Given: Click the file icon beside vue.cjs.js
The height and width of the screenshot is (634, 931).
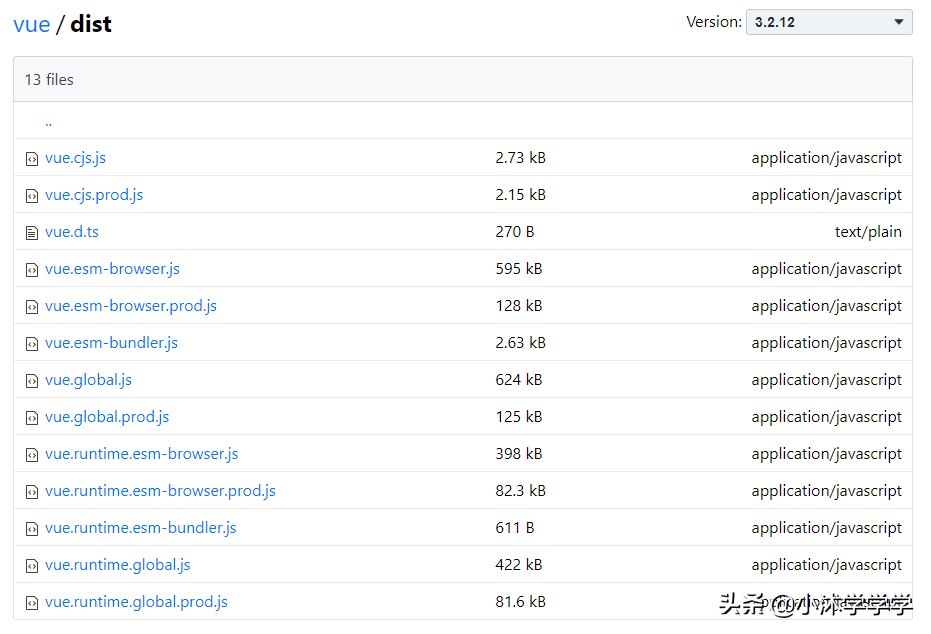Looking at the screenshot, I should point(31,157).
